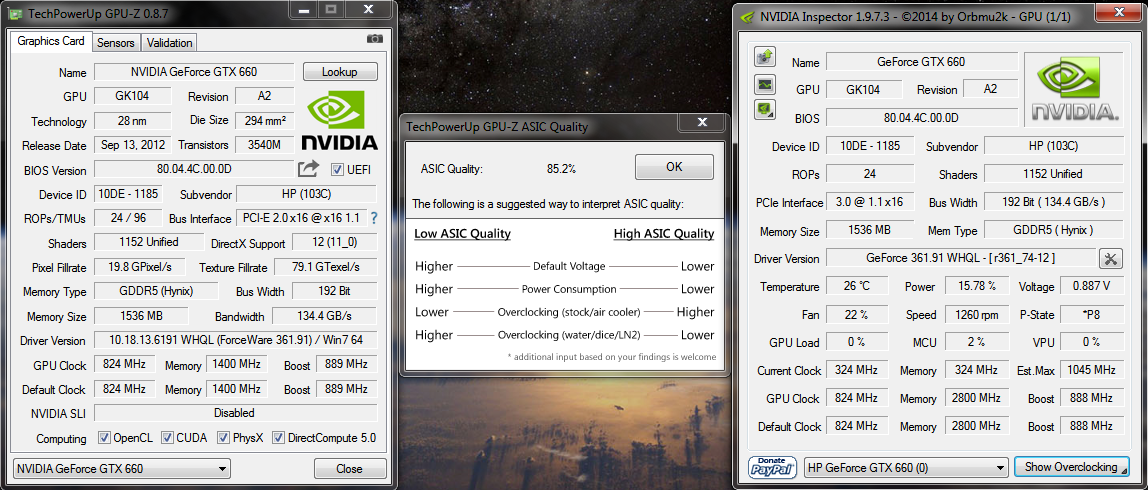1148x490 pixels.
Task: Click the NVIDIA logo in GPU-Z
Action: coord(340,122)
